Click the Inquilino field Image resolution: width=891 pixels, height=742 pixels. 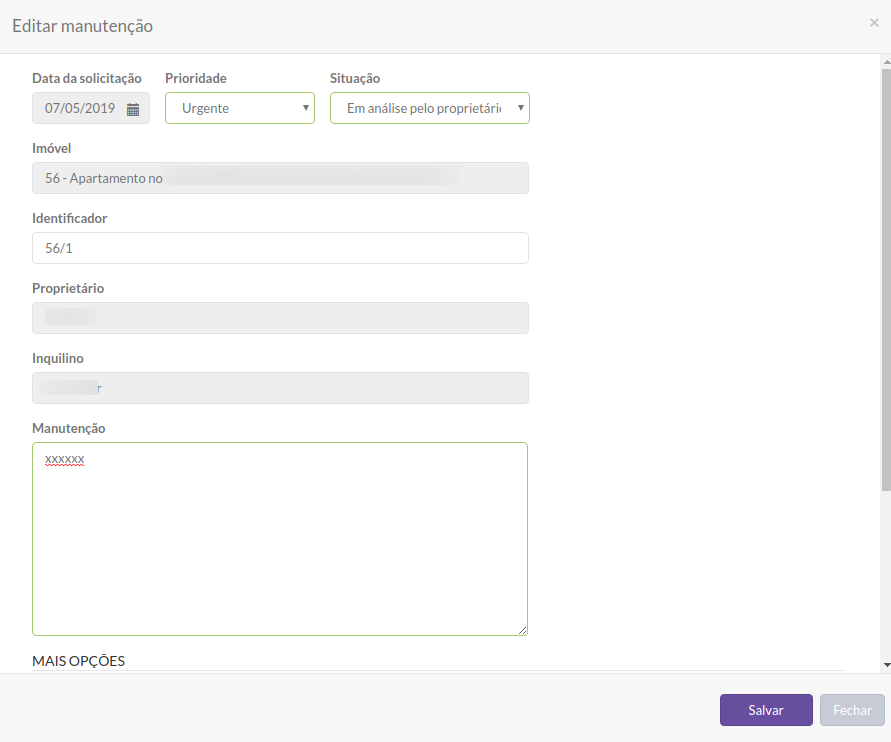280,388
